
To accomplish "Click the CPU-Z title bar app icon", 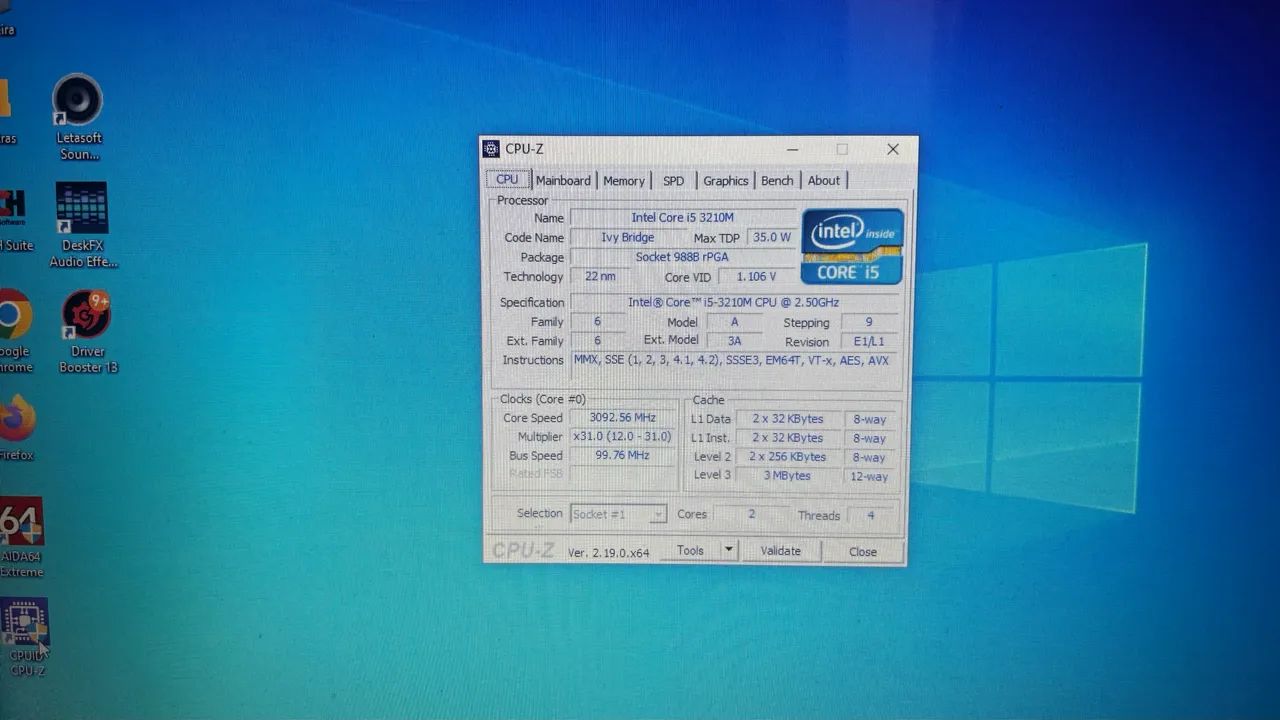I will [491, 149].
